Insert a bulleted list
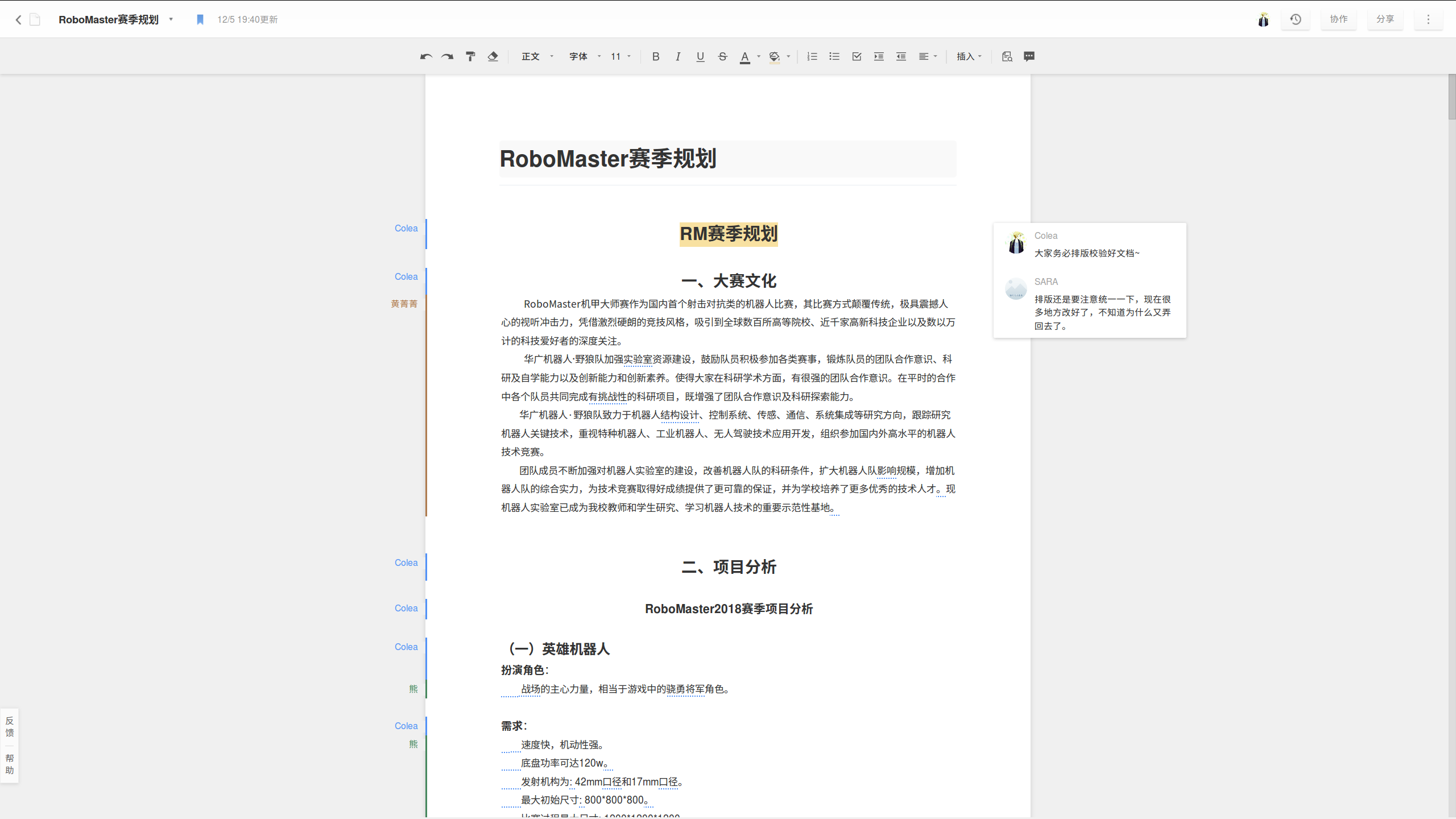 tap(834, 56)
